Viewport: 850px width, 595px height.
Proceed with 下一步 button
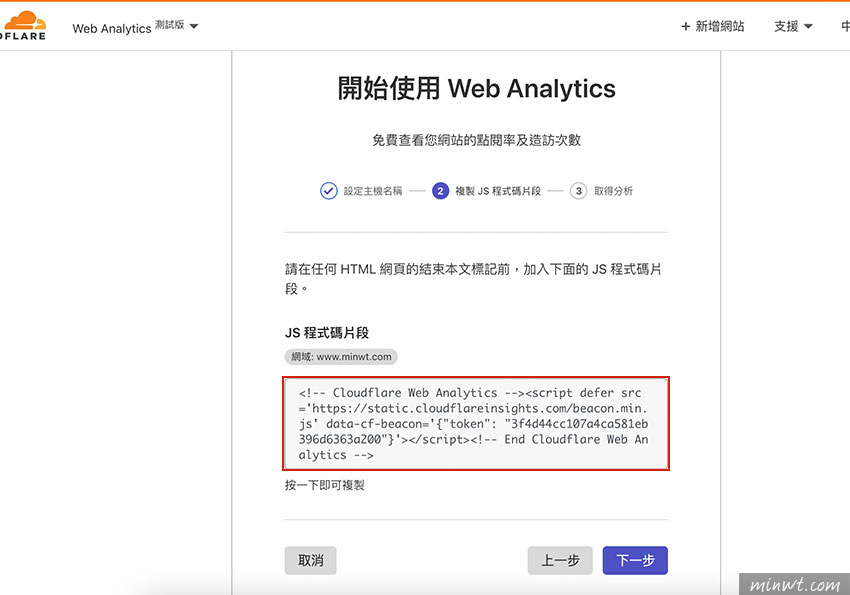[635, 560]
